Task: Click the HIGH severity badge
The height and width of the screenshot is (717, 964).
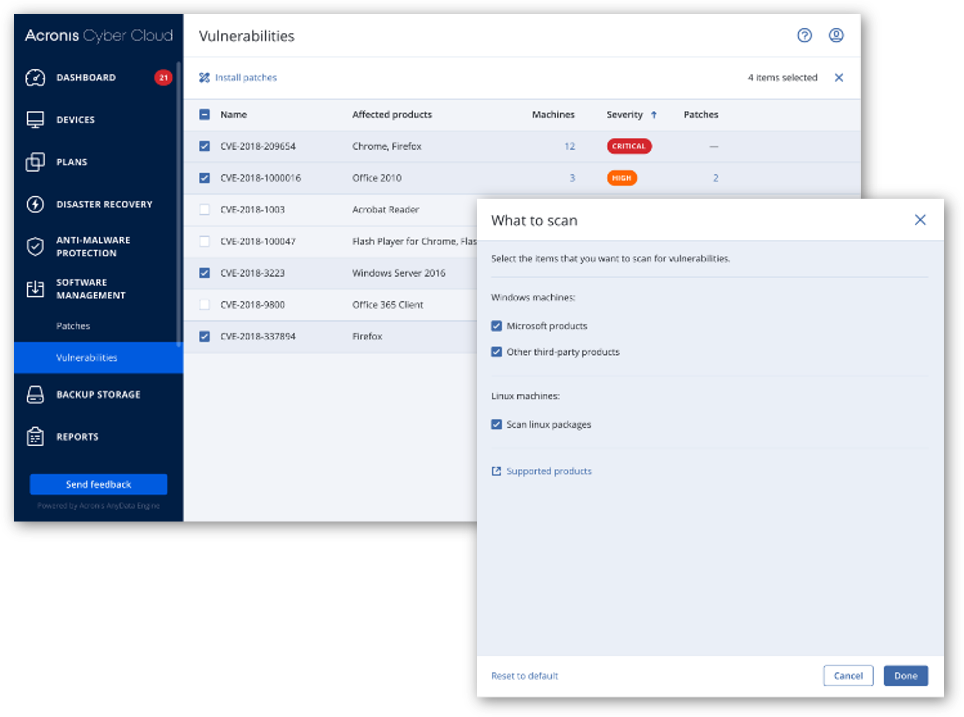Action: coord(622,178)
